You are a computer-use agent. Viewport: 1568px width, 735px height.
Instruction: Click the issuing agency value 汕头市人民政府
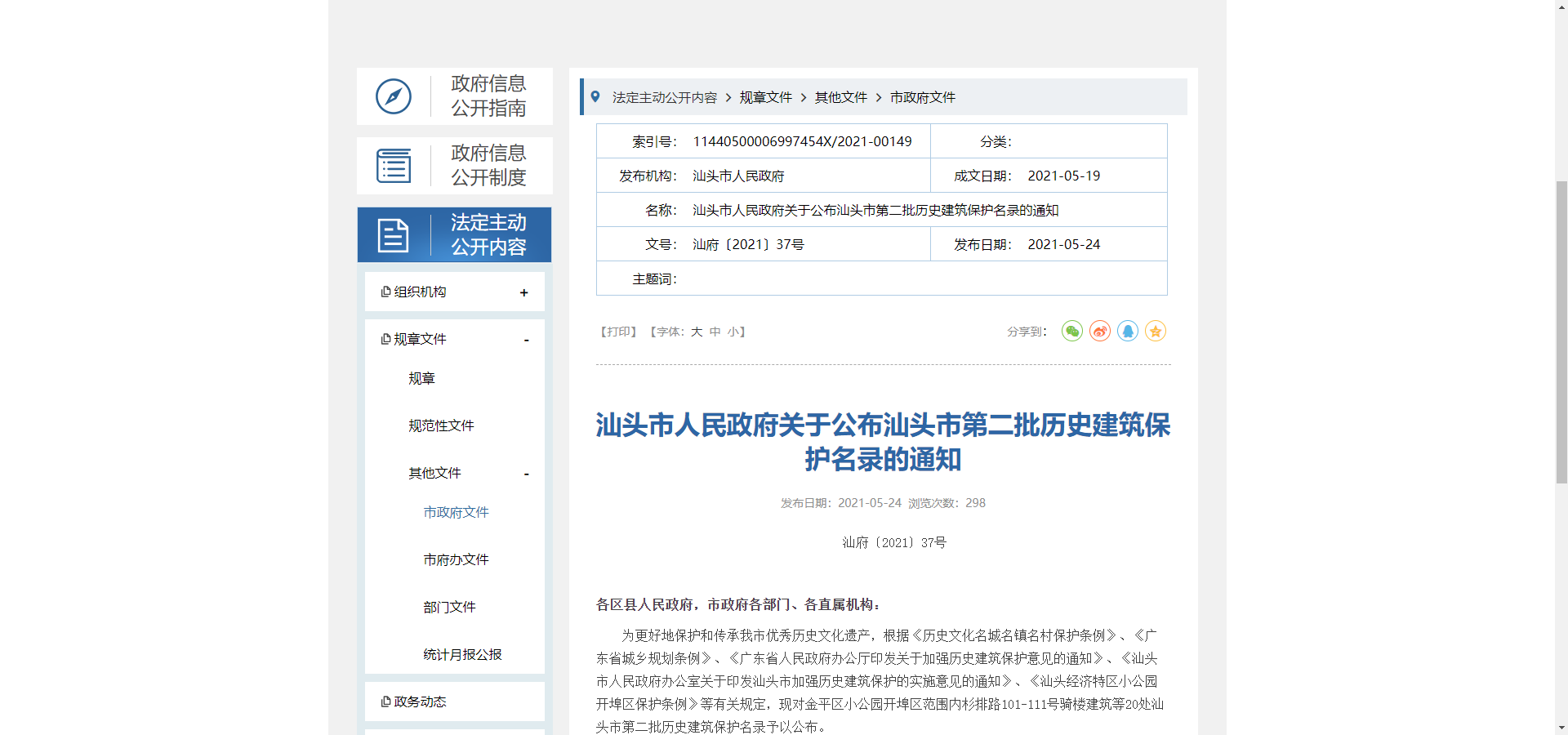738,176
